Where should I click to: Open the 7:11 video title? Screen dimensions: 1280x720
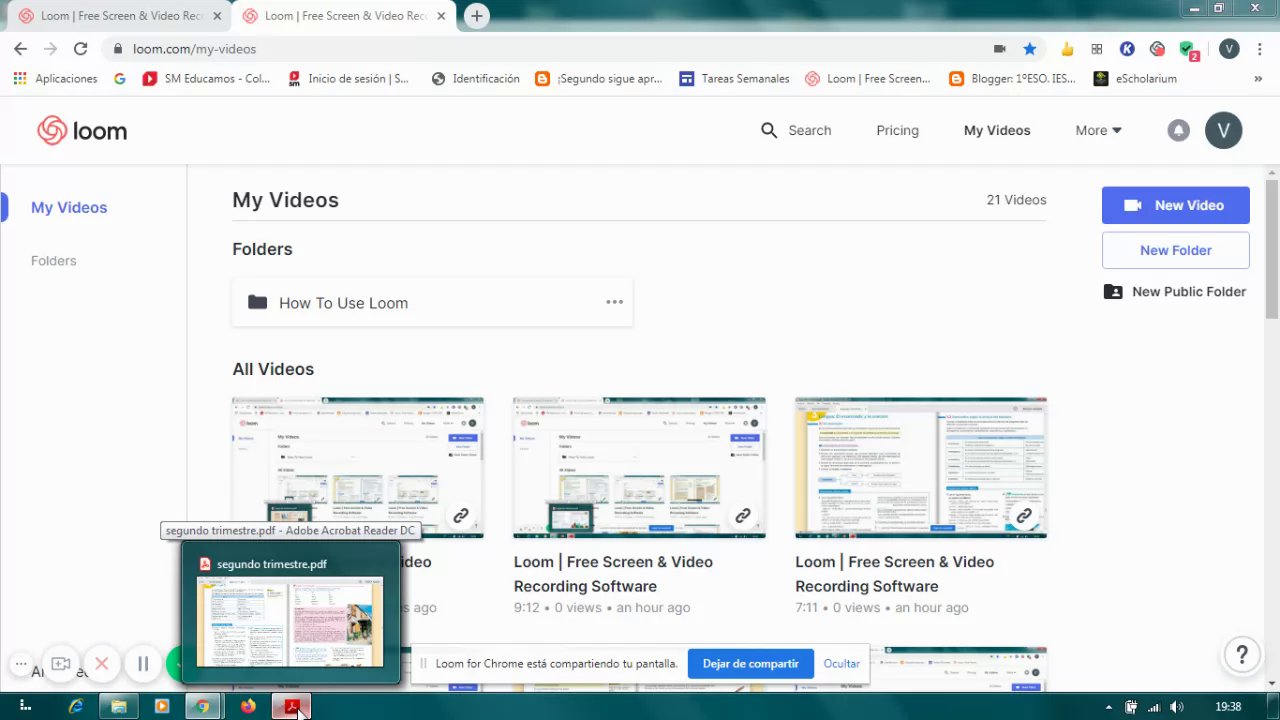(895, 574)
